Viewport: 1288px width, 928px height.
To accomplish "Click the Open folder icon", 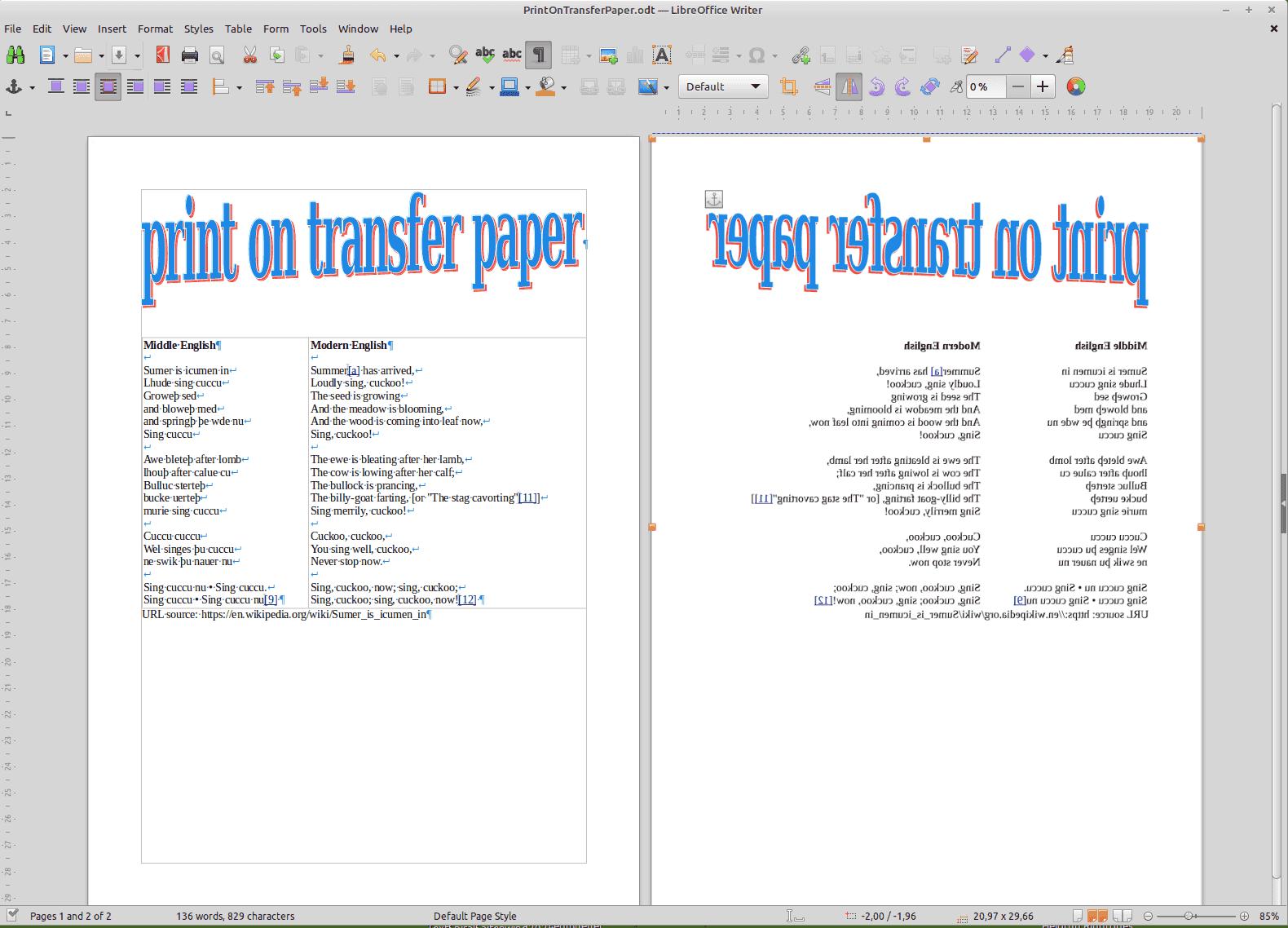I will 83,55.
